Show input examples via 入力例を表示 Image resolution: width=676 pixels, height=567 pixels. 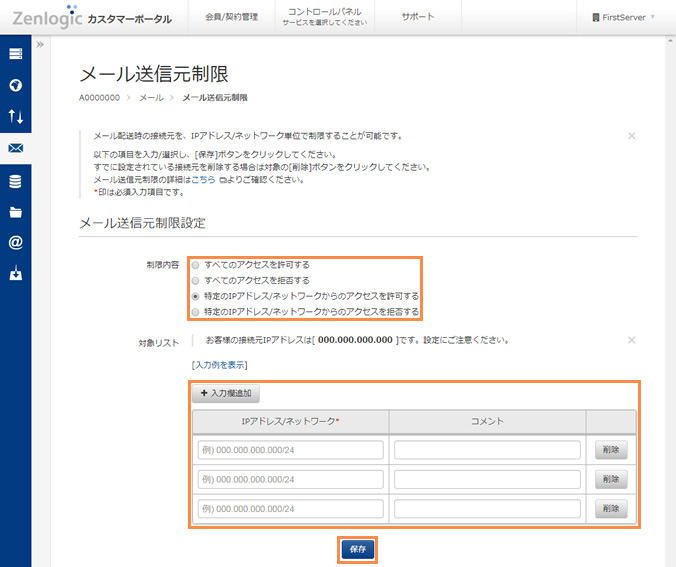pos(219,365)
